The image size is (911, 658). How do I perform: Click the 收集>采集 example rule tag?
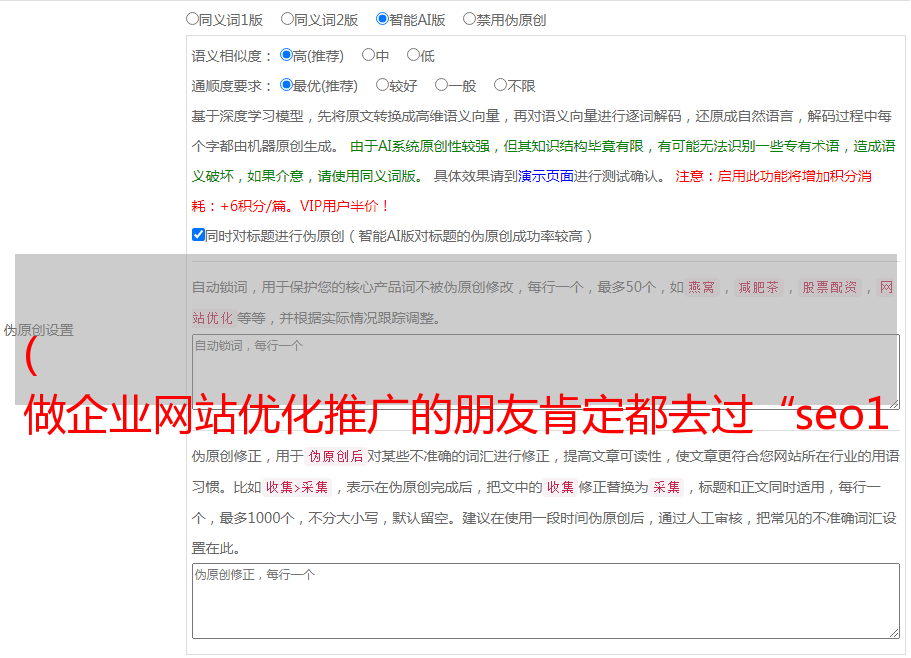pyautogui.click(x=297, y=487)
